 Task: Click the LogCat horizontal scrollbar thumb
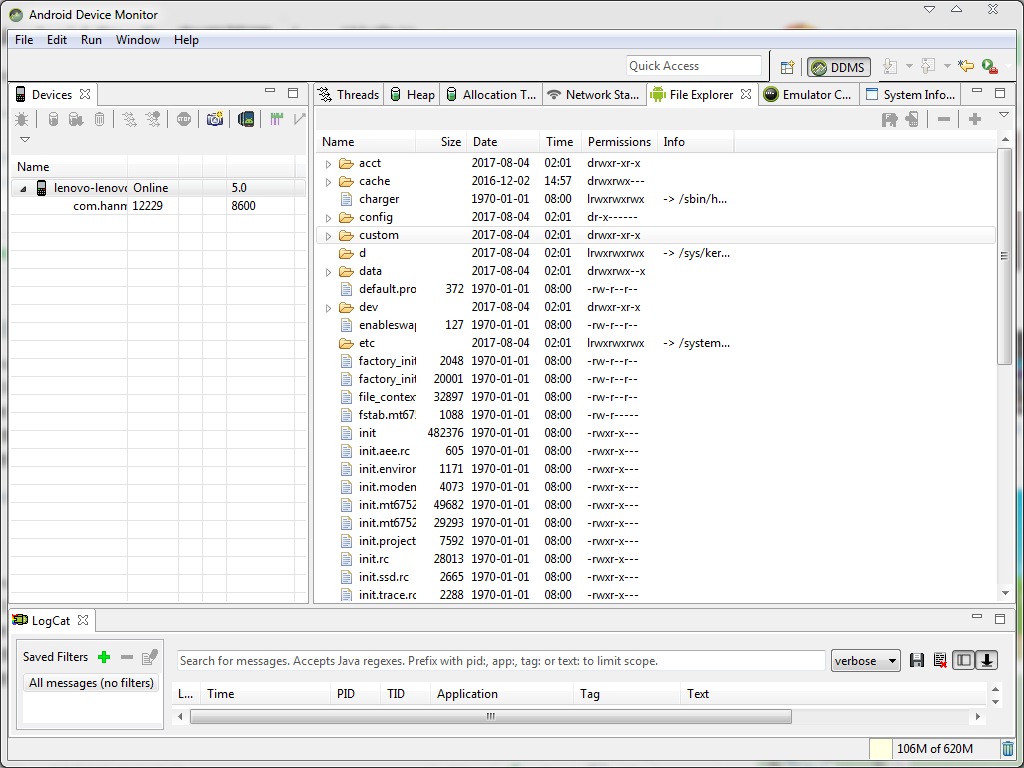(x=490, y=717)
